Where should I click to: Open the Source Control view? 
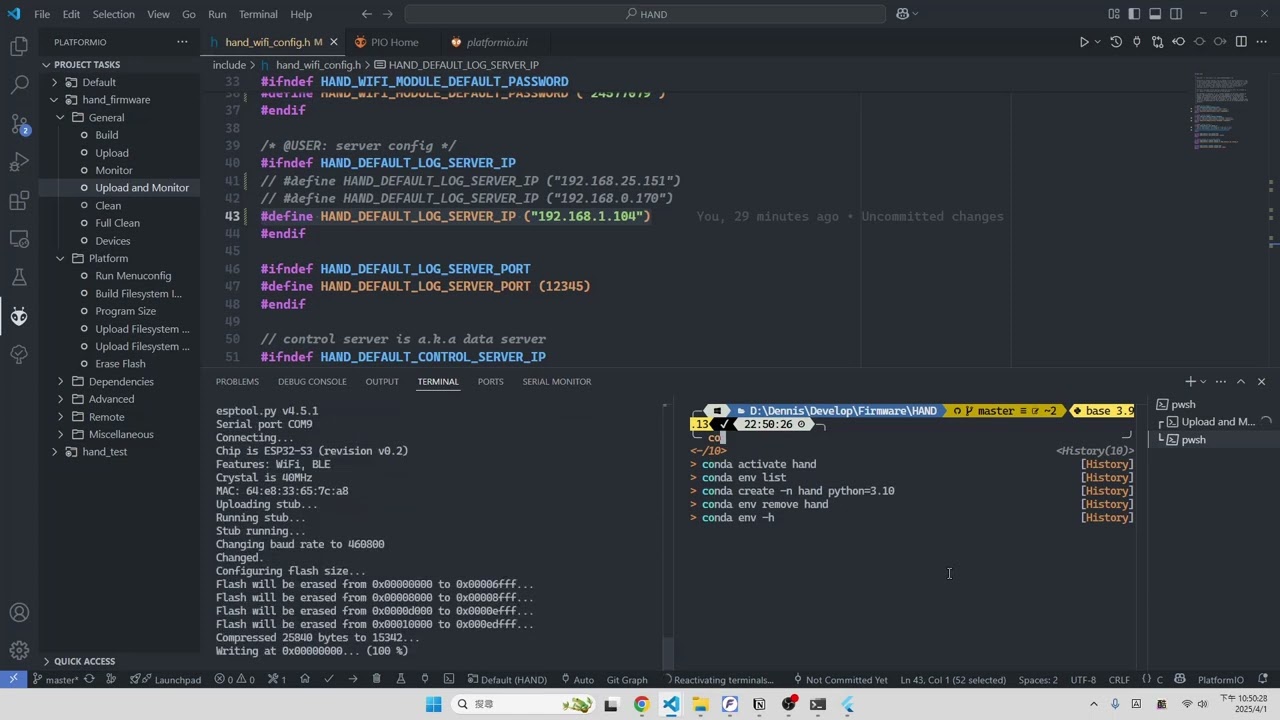(x=19, y=124)
